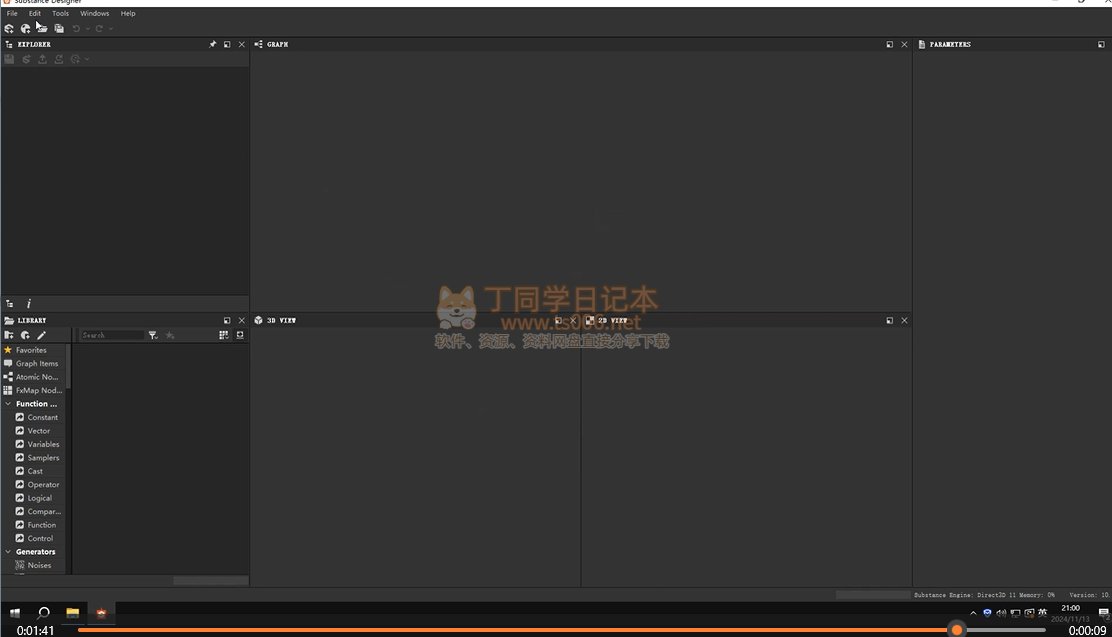The image size is (1112, 637).
Task: Toggle the Library favorites star filter
Action: click(x=169, y=335)
